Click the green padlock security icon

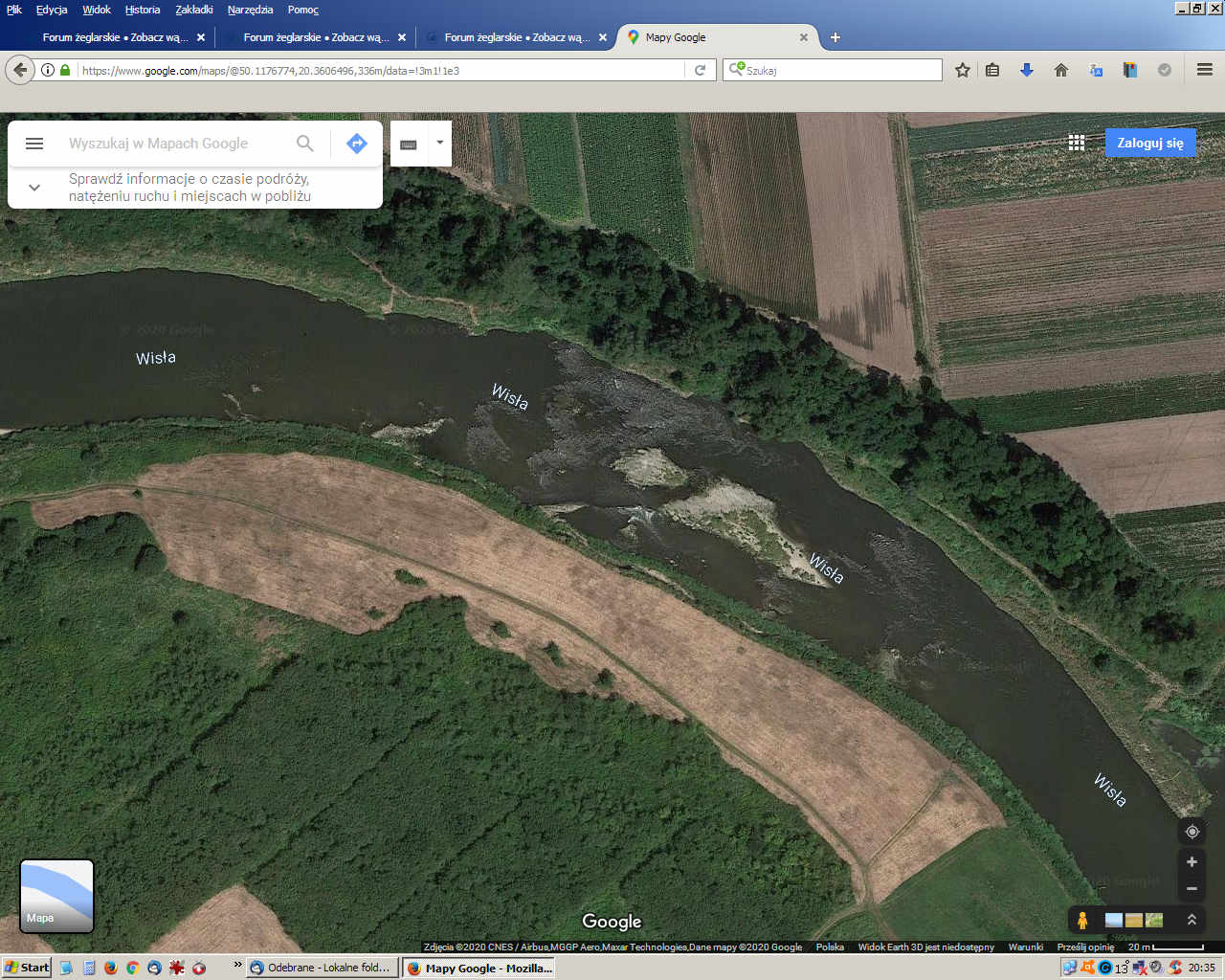coord(65,70)
